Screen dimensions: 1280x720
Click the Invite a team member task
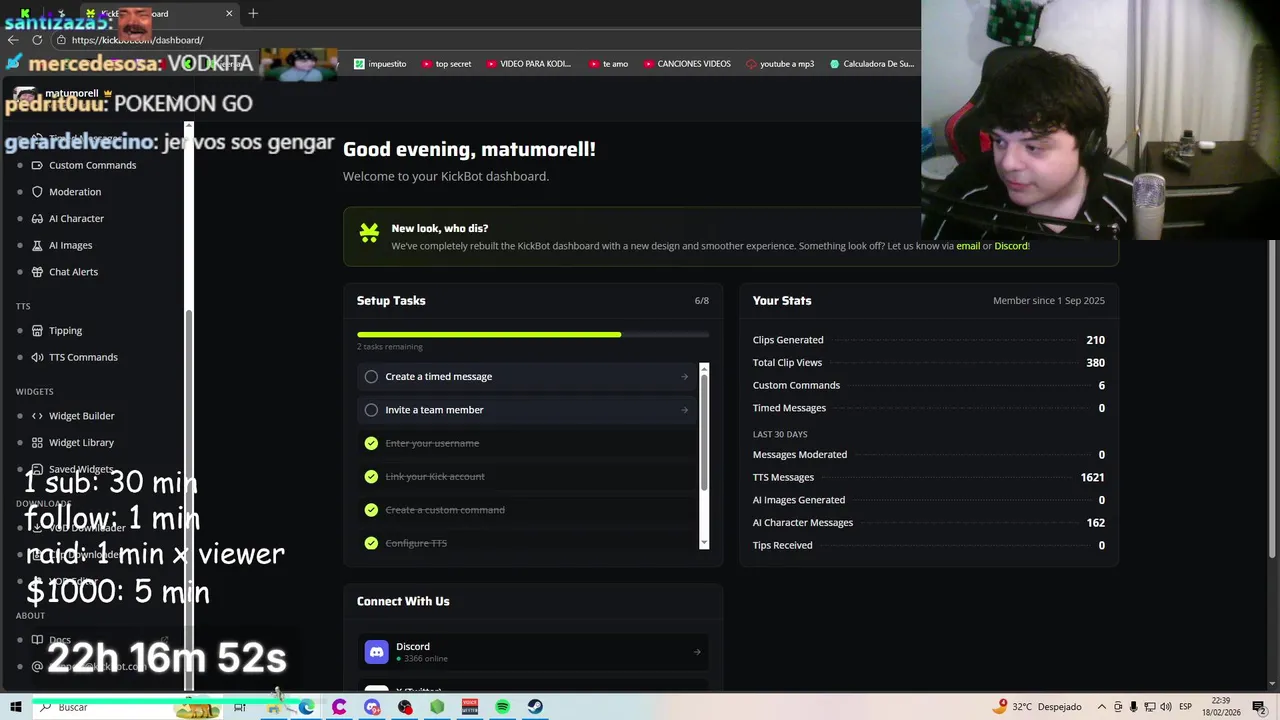tap(527, 410)
